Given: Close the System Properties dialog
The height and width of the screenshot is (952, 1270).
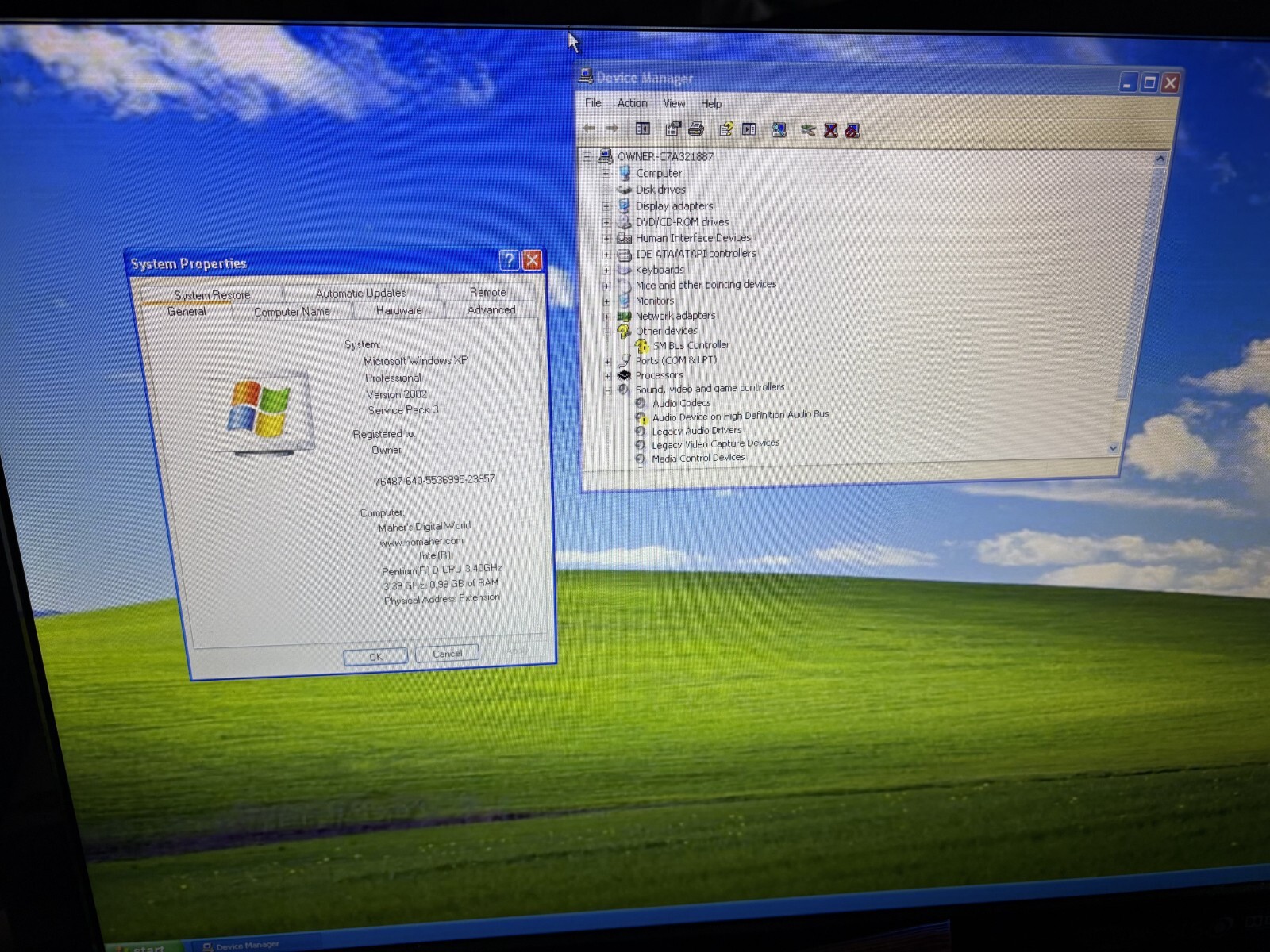Looking at the screenshot, I should click(x=533, y=259).
